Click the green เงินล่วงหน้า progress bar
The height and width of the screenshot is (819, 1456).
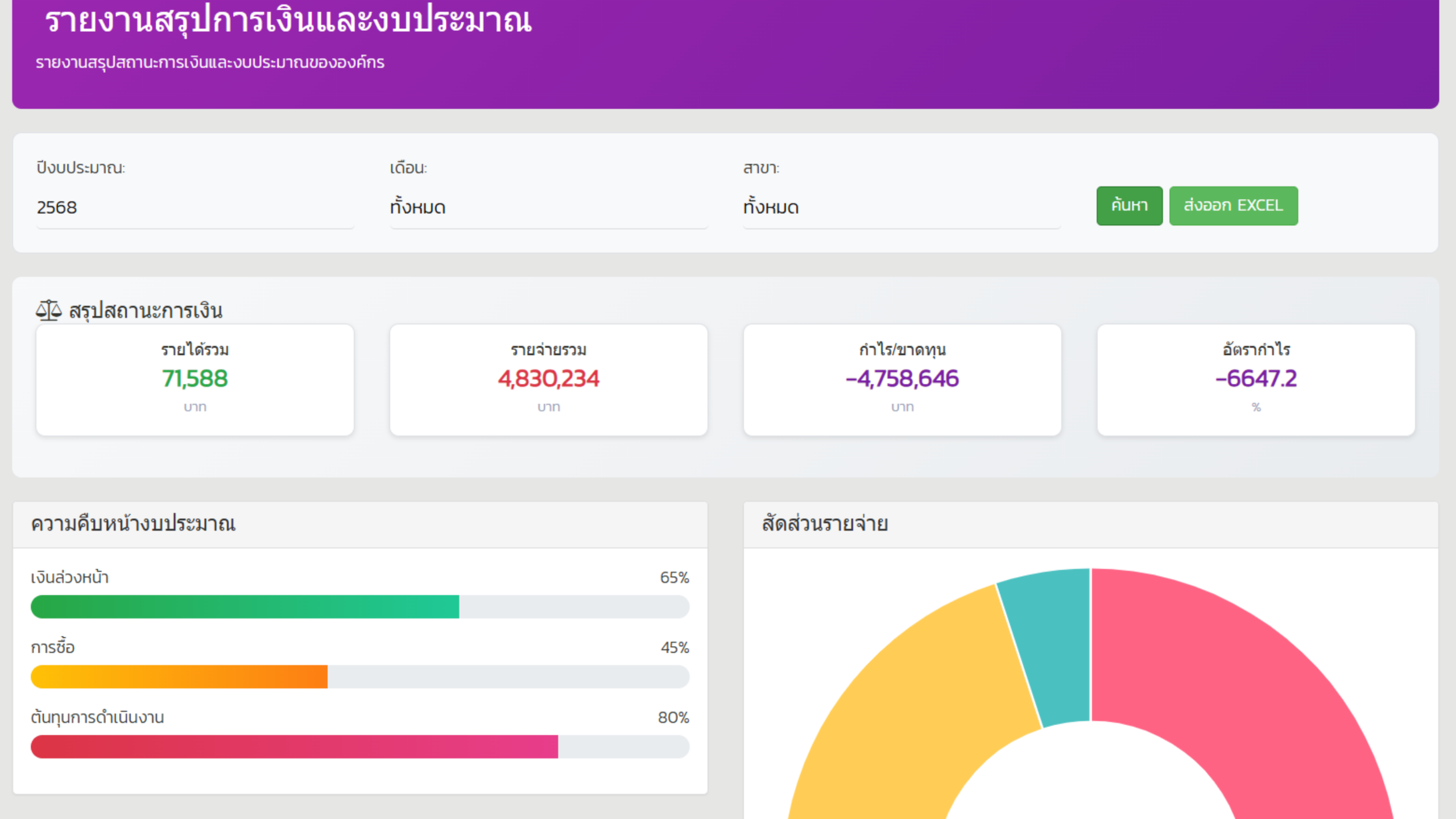[x=245, y=607]
